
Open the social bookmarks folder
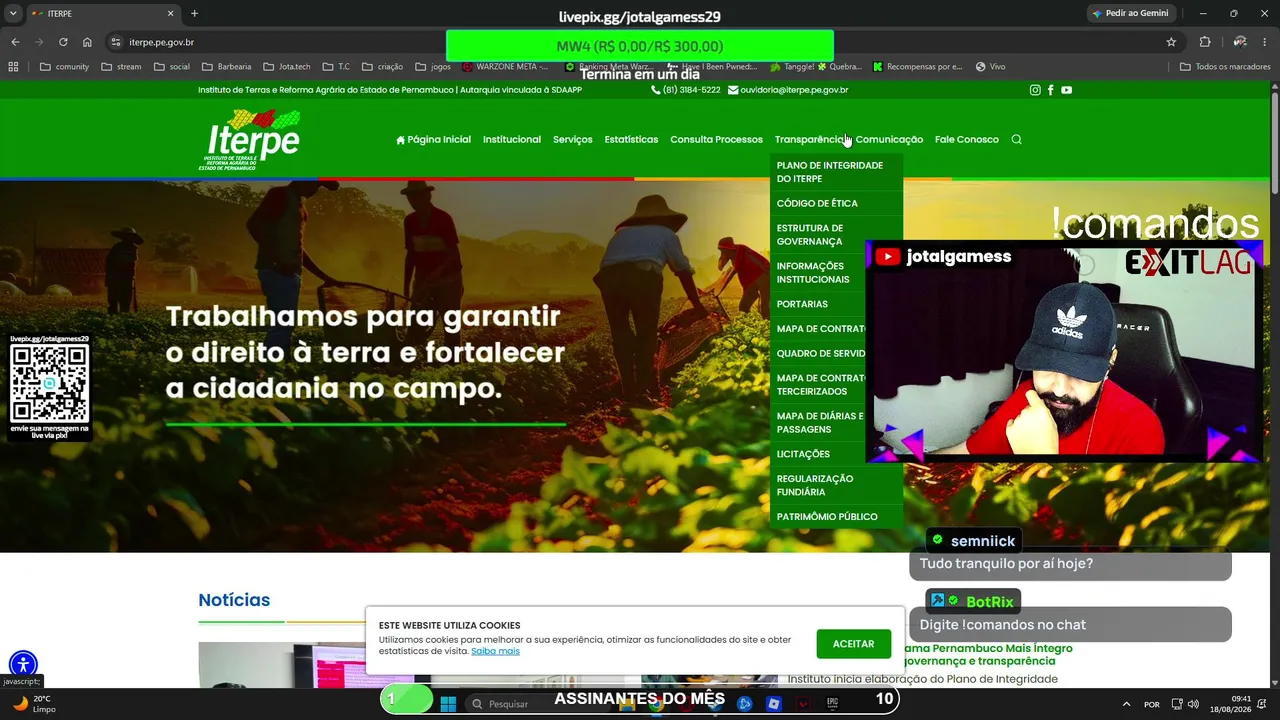[x=172, y=67]
